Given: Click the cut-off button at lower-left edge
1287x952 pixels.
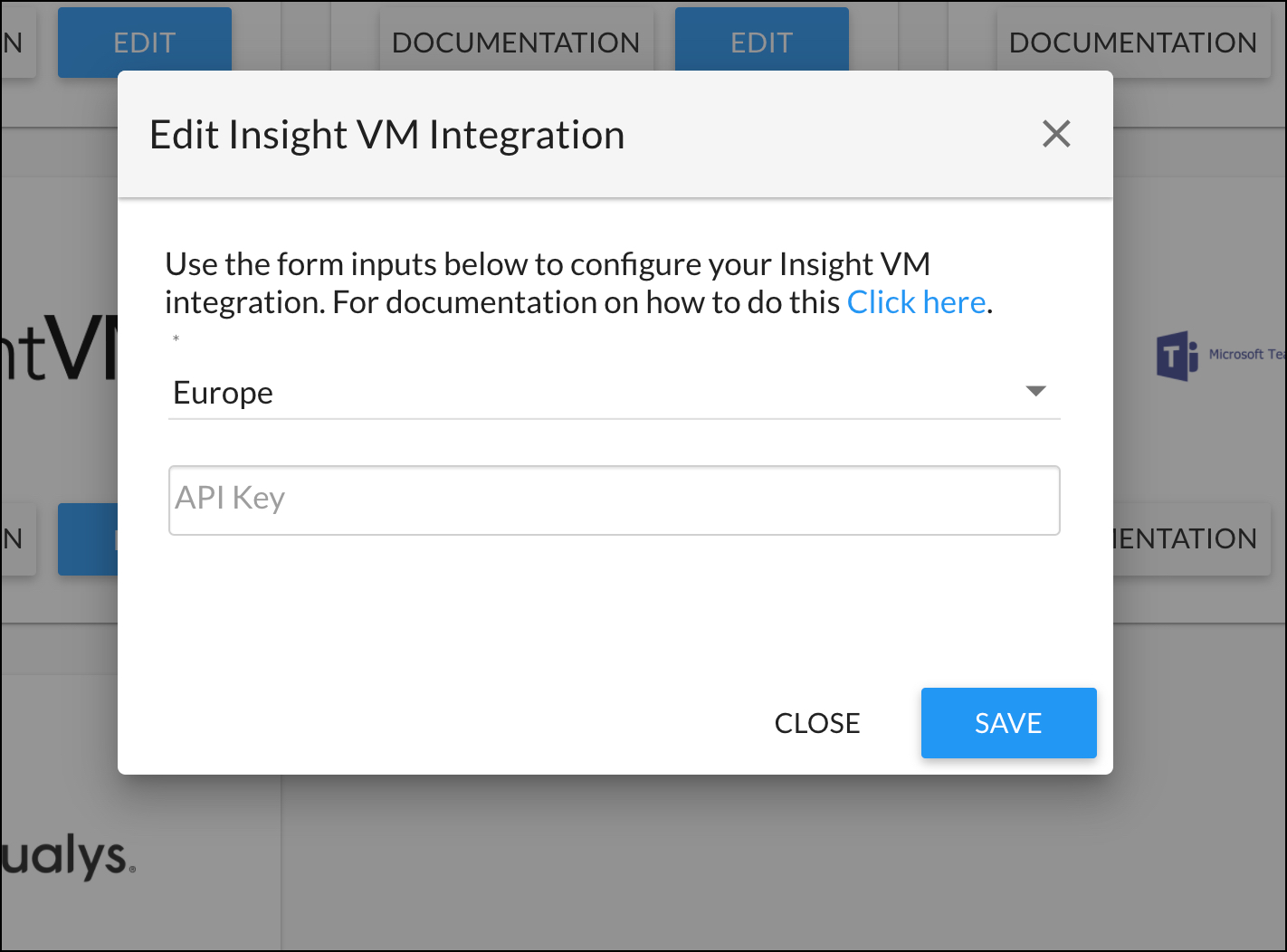Looking at the screenshot, I should [x=16, y=539].
